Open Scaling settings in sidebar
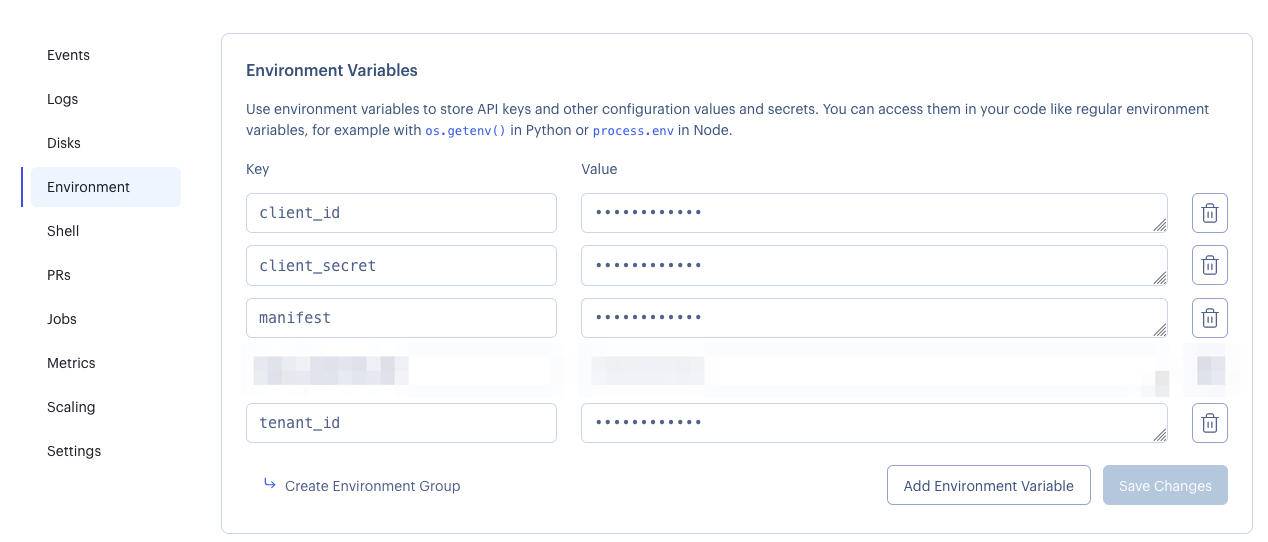1268x542 pixels. tap(71, 407)
